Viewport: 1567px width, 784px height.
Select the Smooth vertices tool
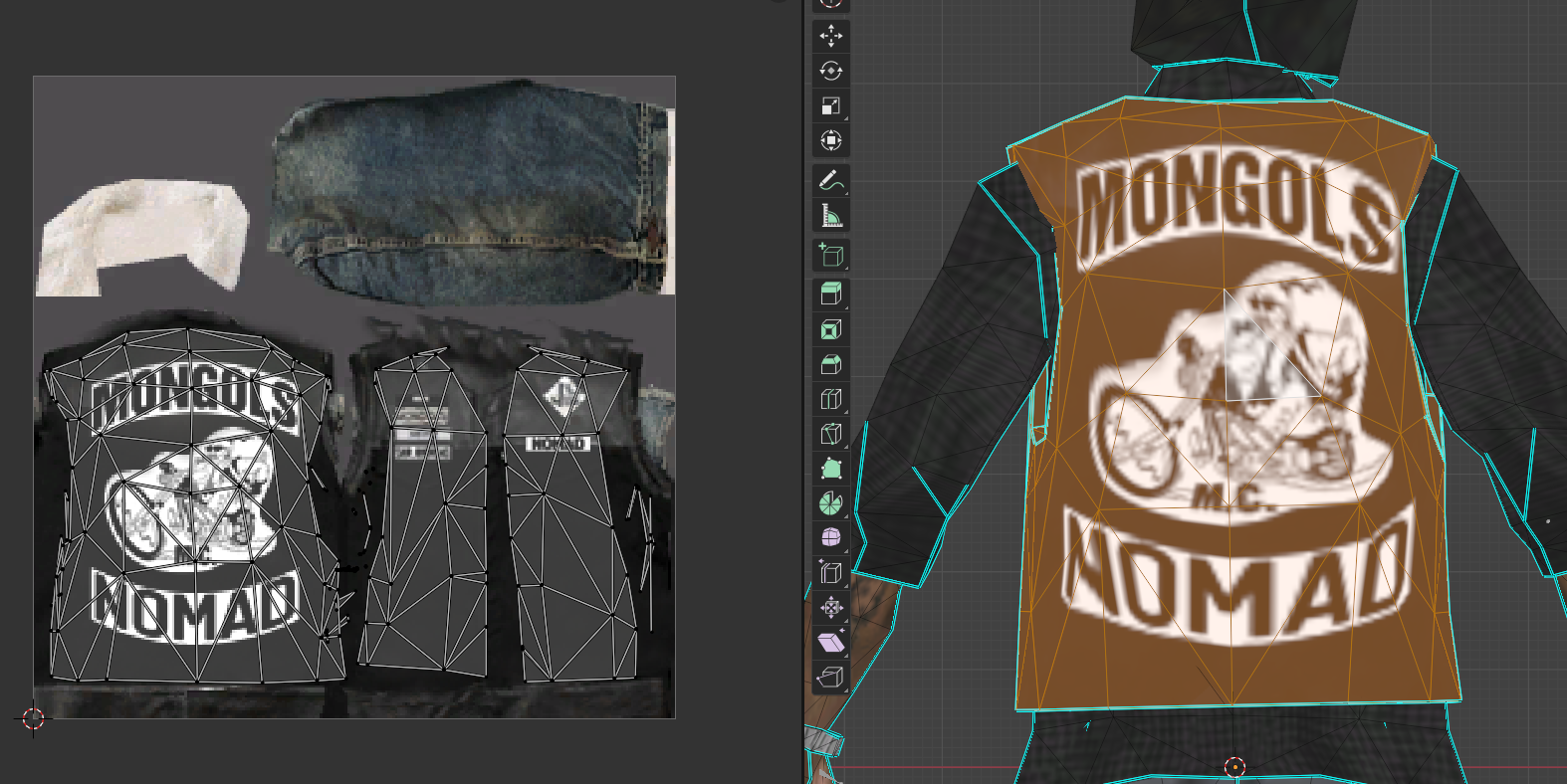[x=831, y=538]
